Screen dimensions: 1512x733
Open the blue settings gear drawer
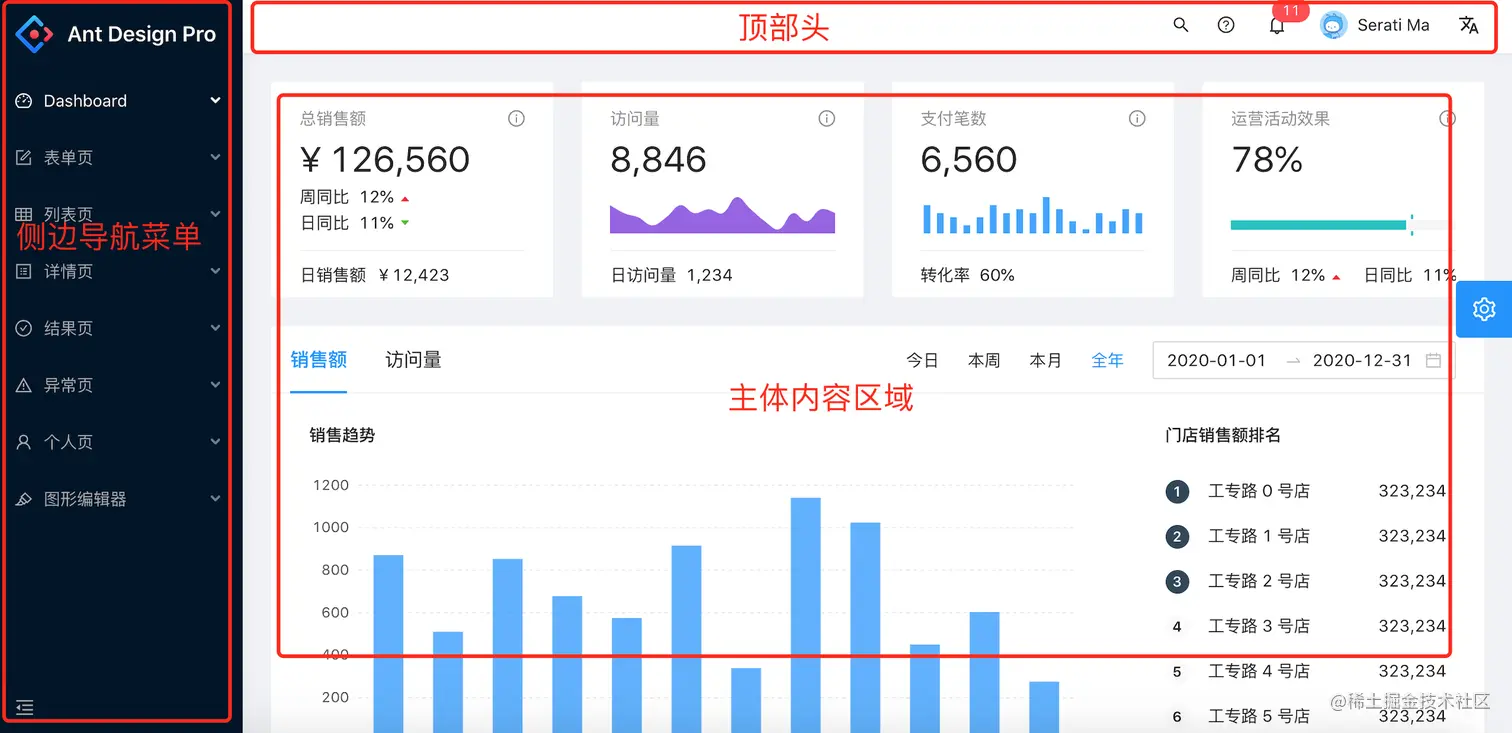pyautogui.click(x=1484, y=309)
